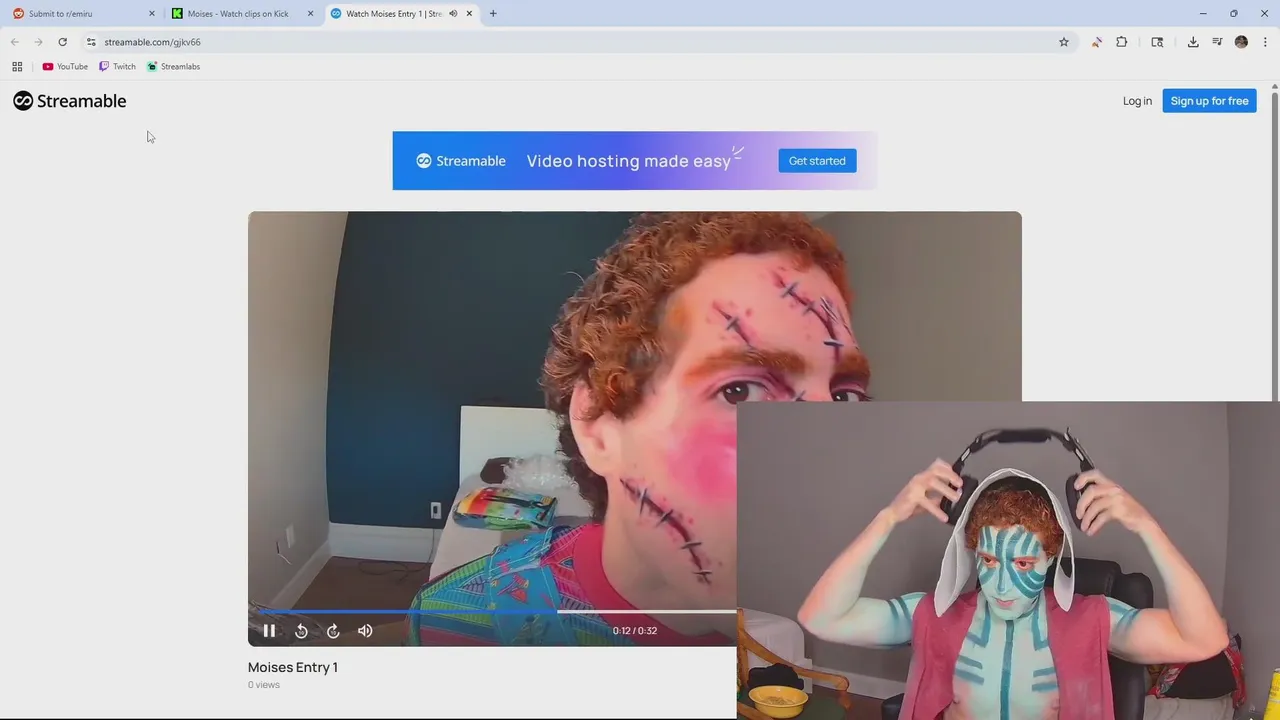Viewport: 1280px width, 720px height.
Task: Open the Extensions puzzle menu
Action: tap(1121, 42)
